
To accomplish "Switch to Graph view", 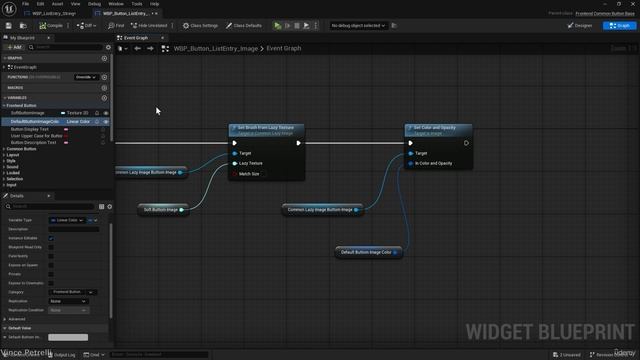I will (619, 26).
